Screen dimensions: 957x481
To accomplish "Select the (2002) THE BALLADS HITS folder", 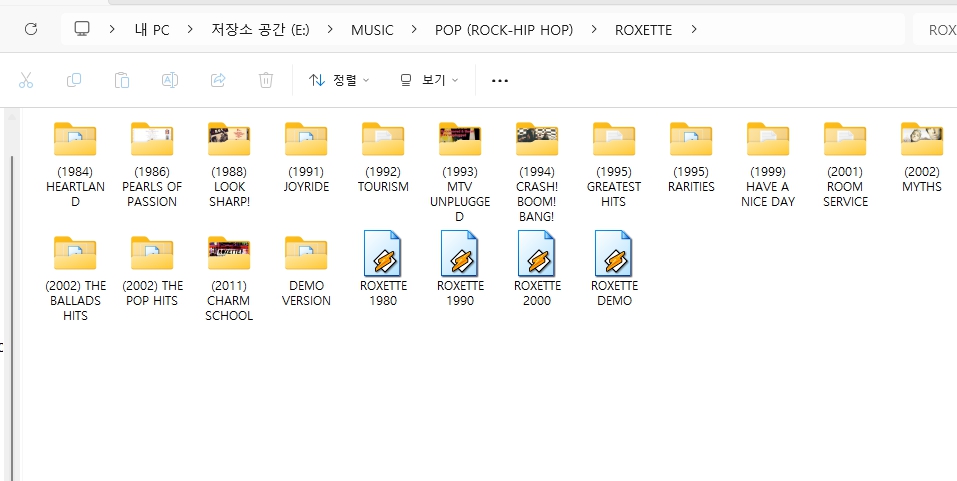I will point(75,278).
